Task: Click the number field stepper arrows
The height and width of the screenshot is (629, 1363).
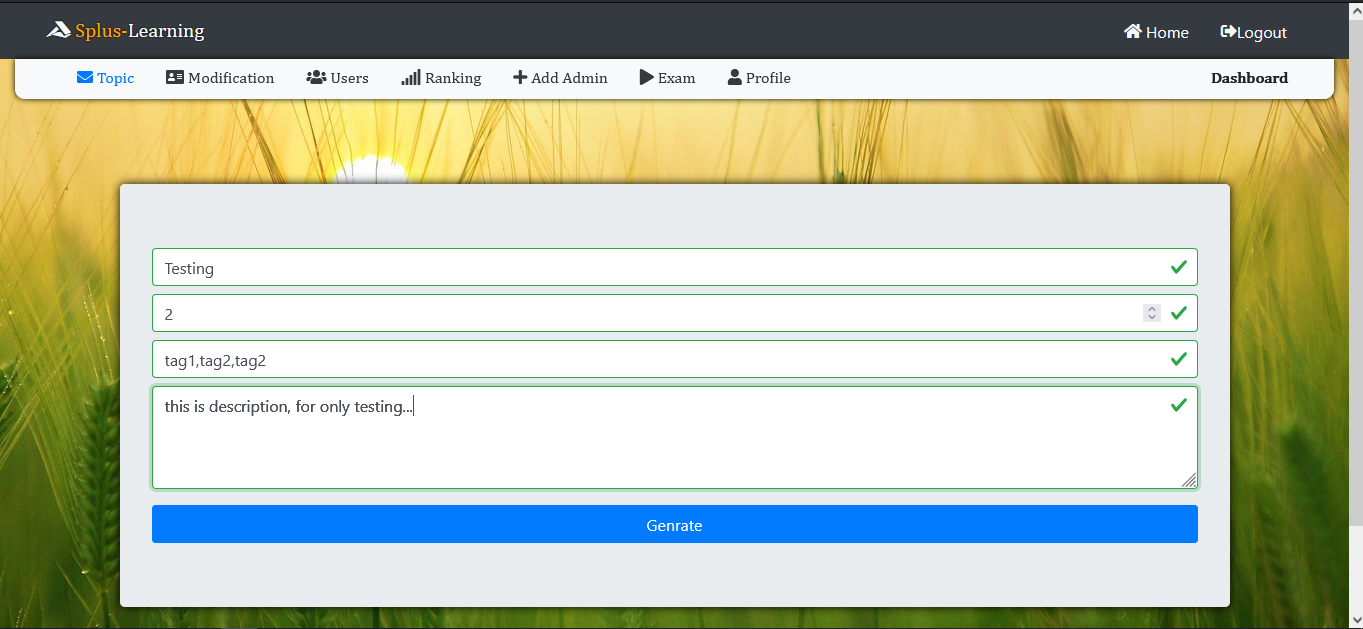Action: [x=1151, y=313]
